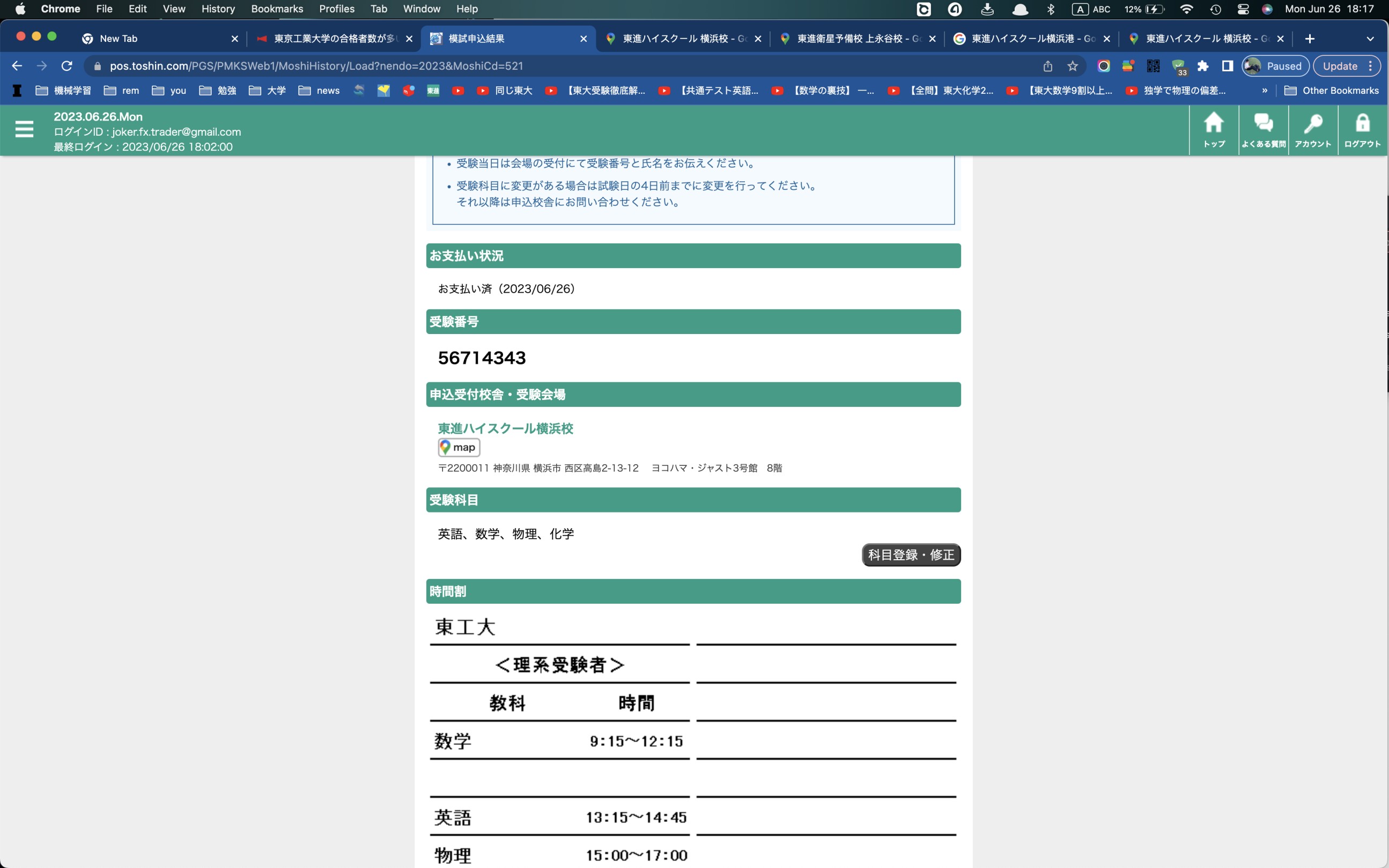
Task: Click the 数学 9:15〜12:15 row
Action: pos(559,740)
